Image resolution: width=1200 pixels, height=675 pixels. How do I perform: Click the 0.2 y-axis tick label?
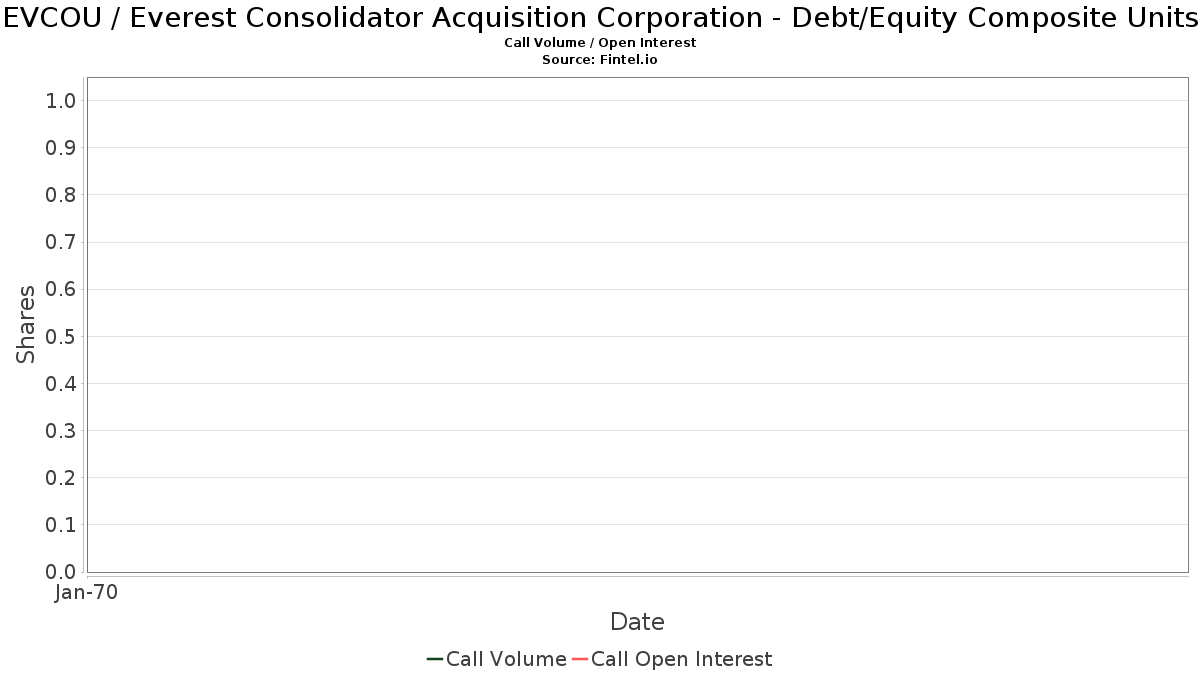click(62, 478)
